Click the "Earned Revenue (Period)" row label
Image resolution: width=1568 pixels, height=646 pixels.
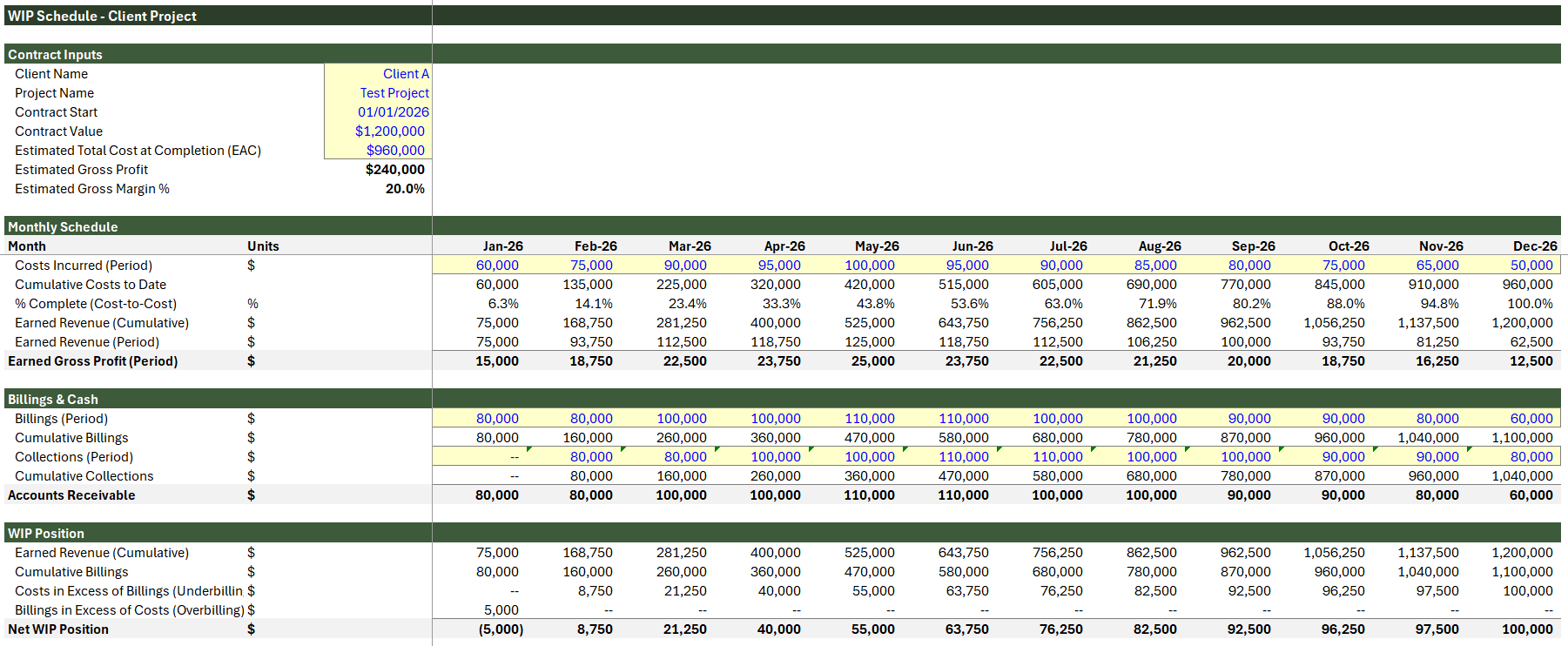click(87, 342)
